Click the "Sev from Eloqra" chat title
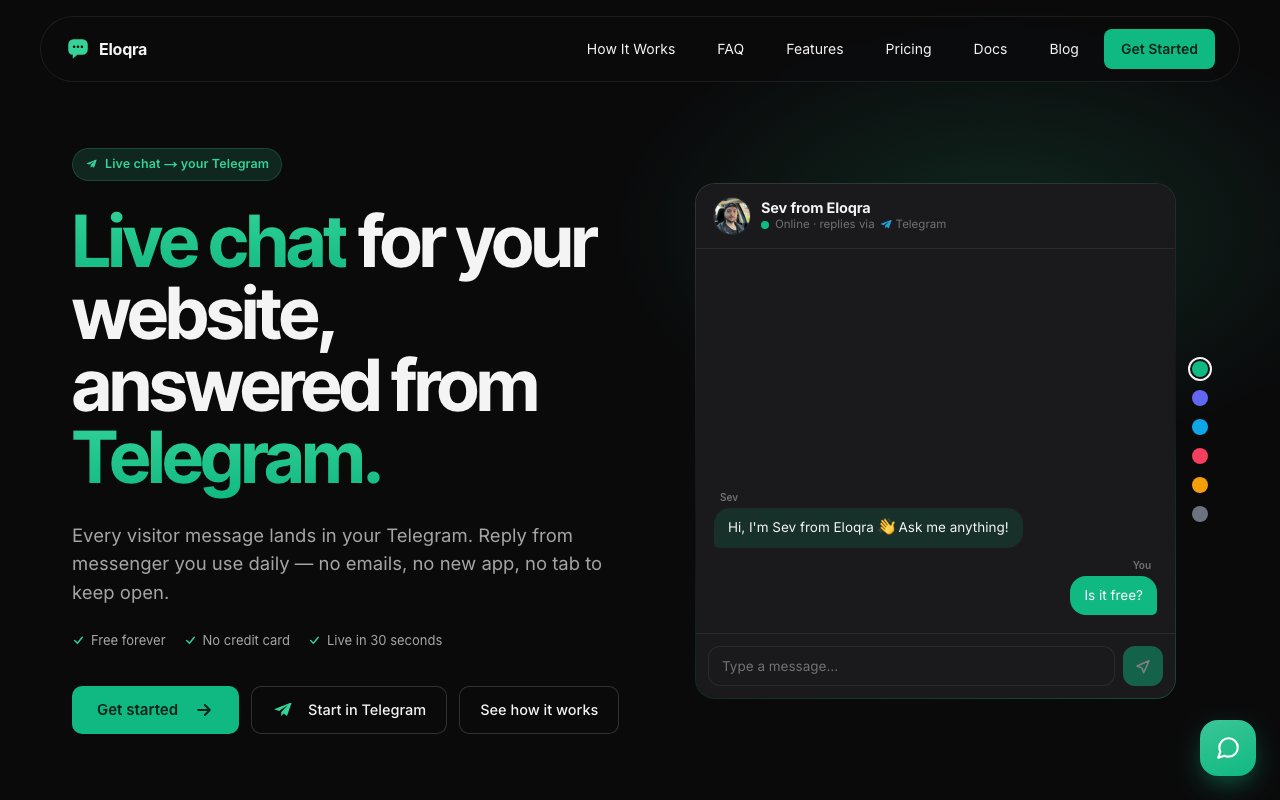The width and height of the screenshot is (1280, 800). click(x=816, y=208)
